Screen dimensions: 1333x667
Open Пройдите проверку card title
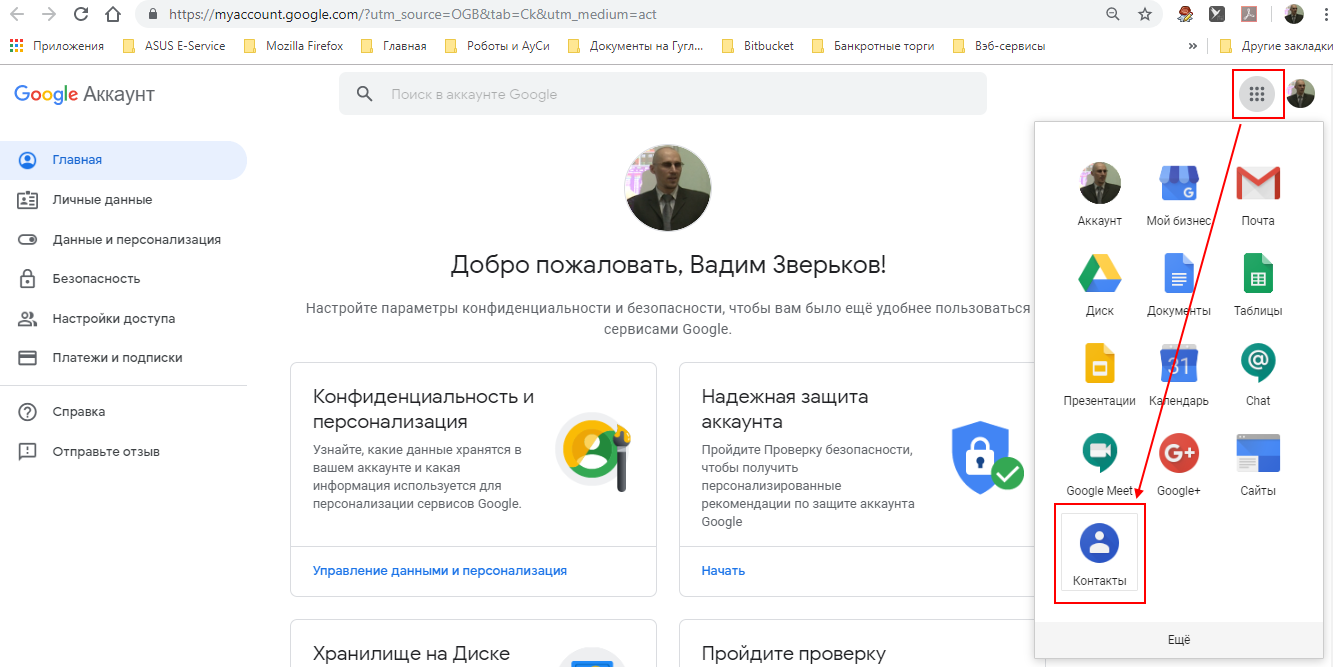(794, 654)
